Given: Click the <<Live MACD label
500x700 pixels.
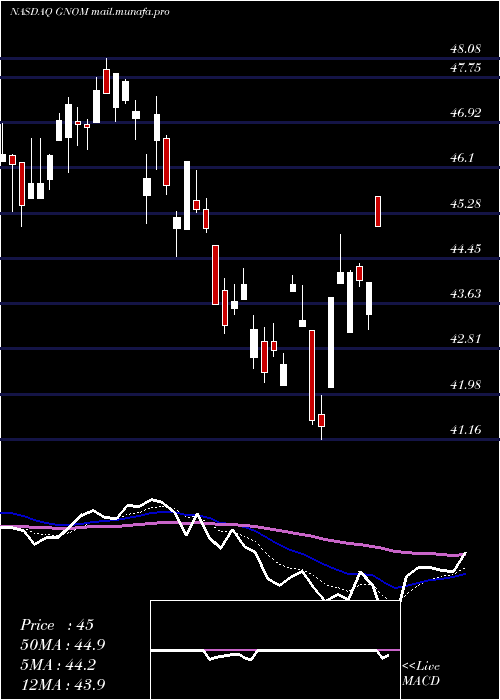Looking at the screenshot, I should click(x=421, y=674).
